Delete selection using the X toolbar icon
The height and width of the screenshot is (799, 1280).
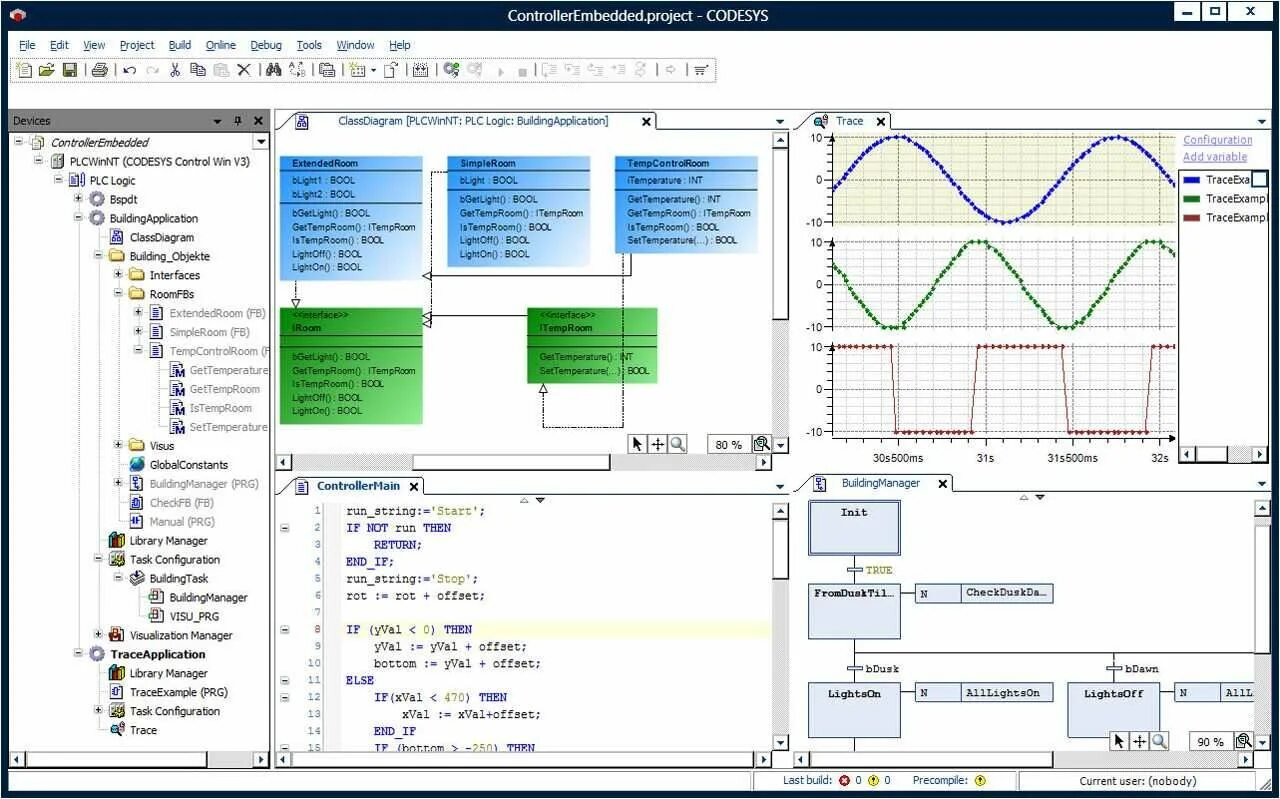coord(244,70)
